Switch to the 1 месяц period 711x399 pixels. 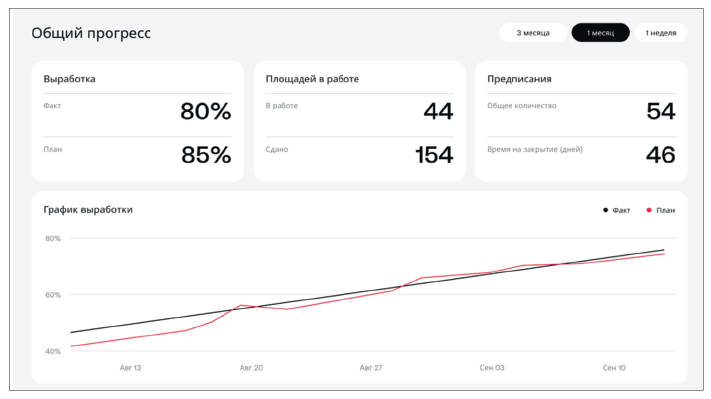click(600, 33)
